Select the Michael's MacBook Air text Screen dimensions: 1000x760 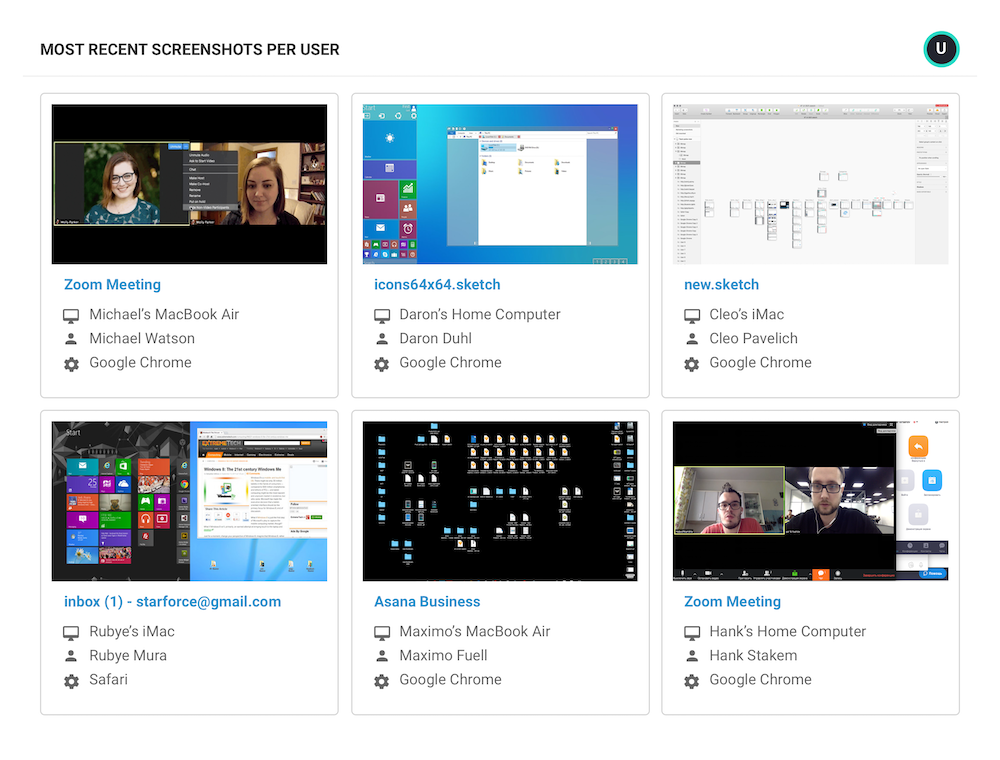pos(164,314)
